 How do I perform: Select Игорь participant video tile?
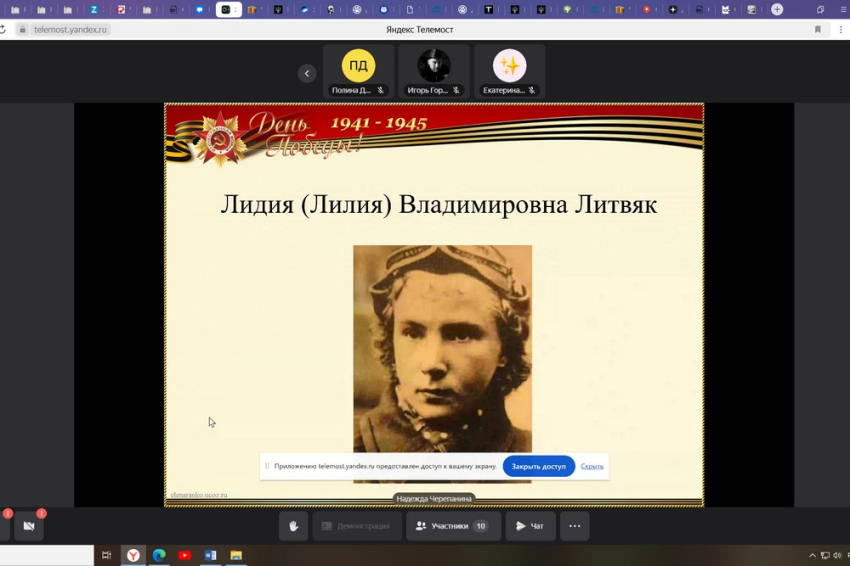click(434, 71)
